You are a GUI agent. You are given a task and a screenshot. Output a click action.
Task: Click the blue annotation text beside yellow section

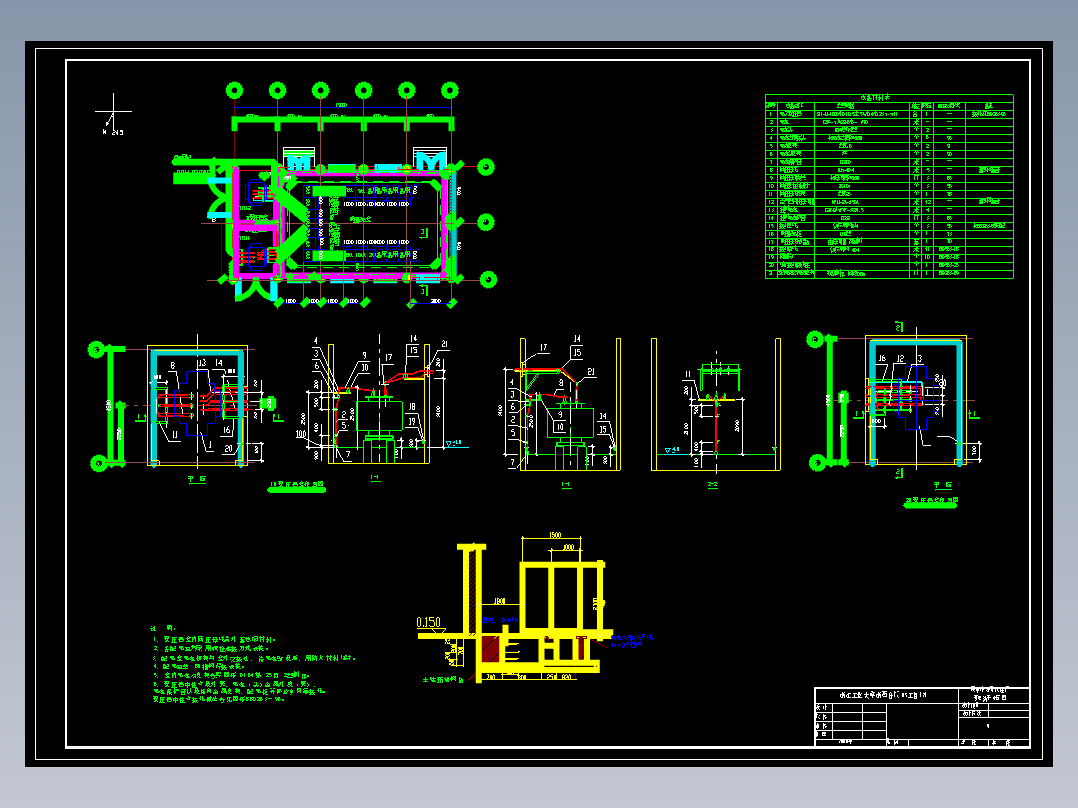[x=631, y=641]
